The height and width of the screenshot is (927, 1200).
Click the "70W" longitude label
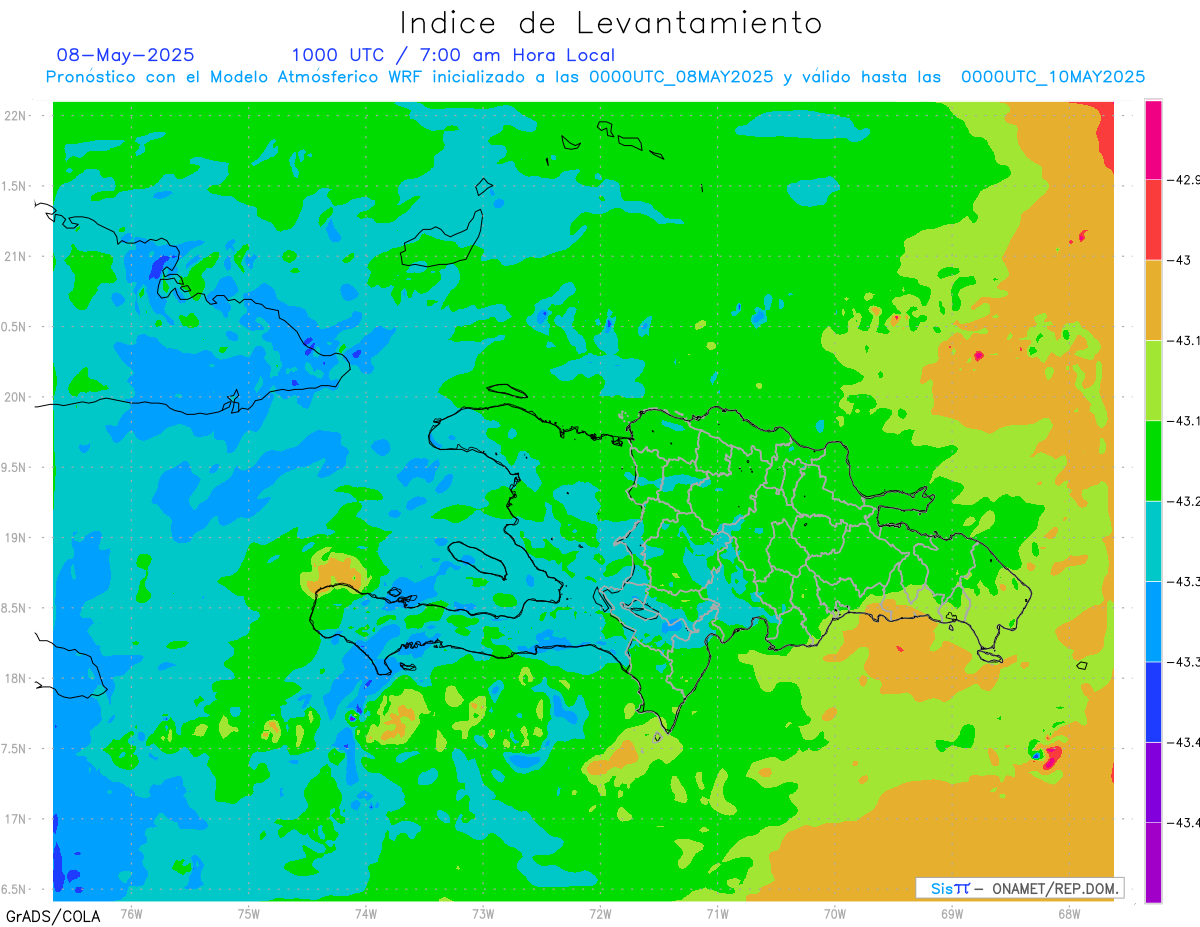[834, 913]
